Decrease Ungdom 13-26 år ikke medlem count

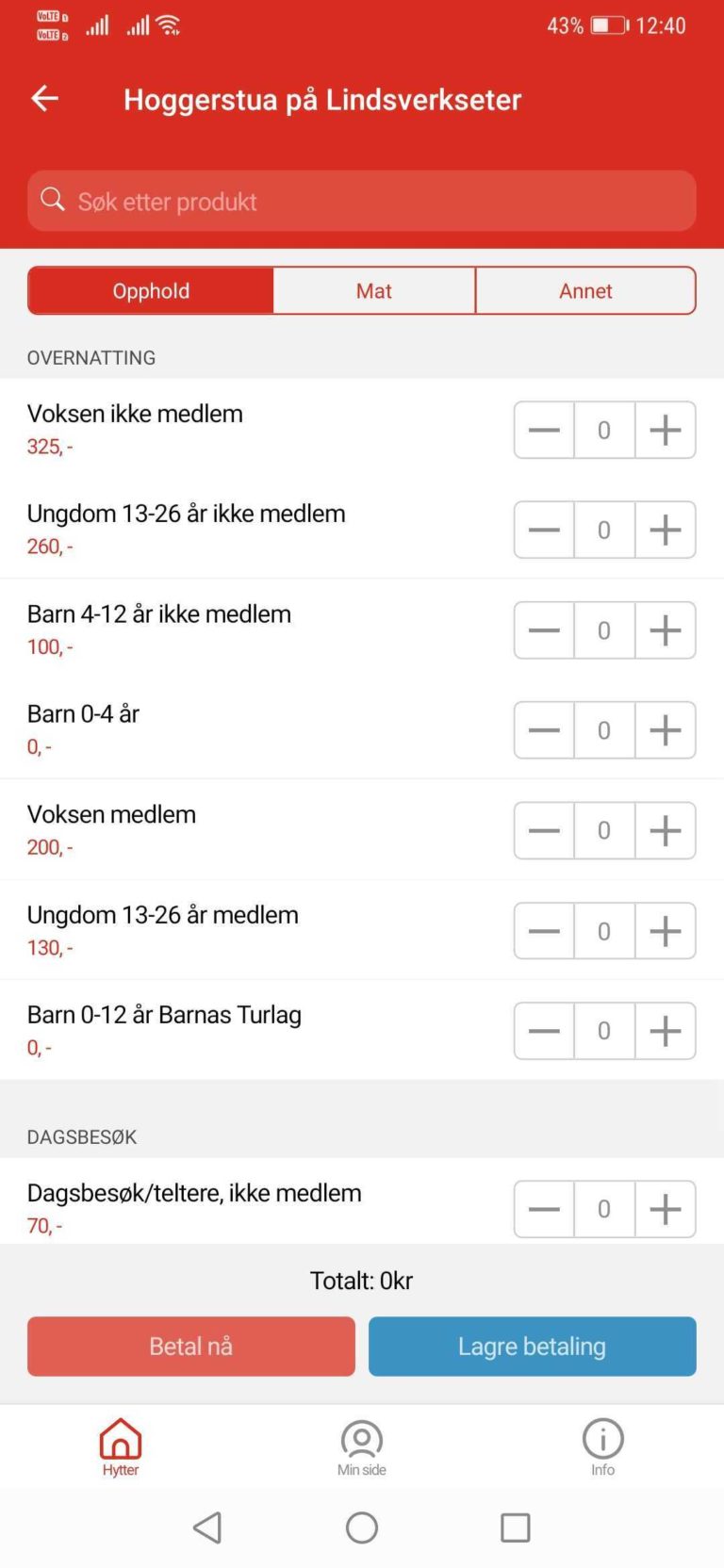click(544, 530)
